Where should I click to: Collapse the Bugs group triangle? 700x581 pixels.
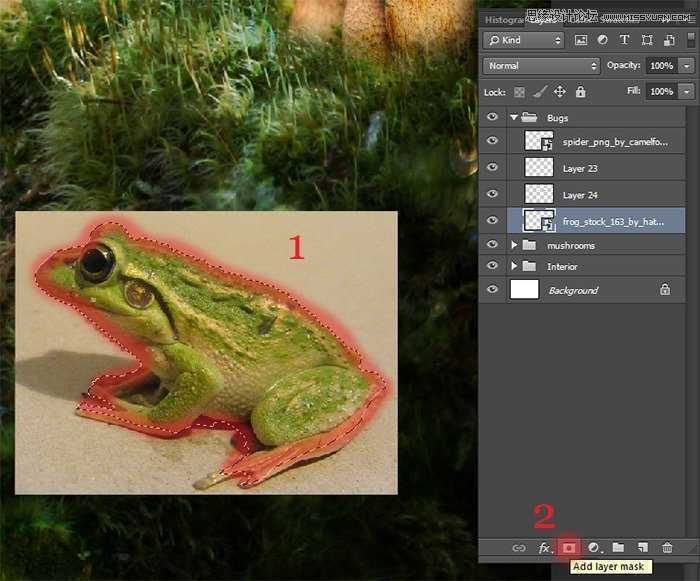[514, 117]
